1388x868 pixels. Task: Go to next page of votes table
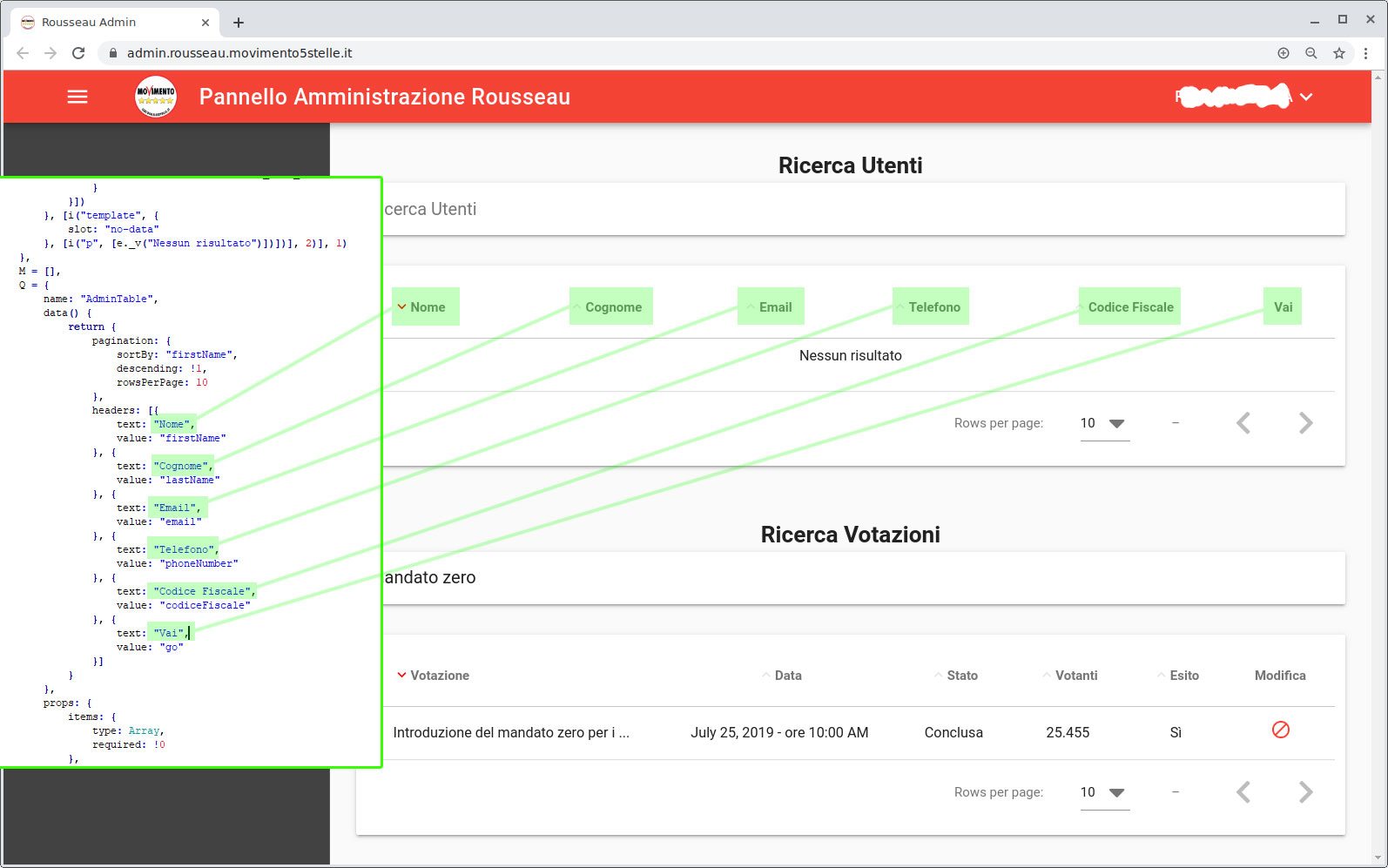(1305, 792)
